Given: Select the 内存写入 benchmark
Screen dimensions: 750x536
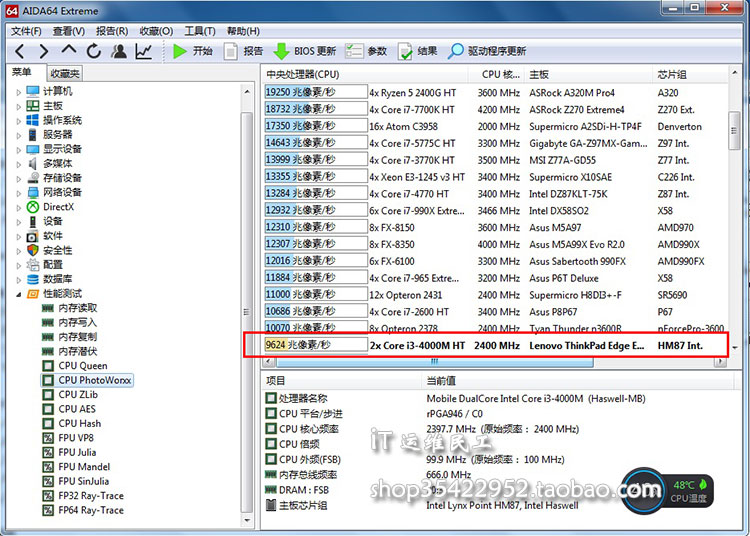Looking at the screenshot, I should (69, 322).
